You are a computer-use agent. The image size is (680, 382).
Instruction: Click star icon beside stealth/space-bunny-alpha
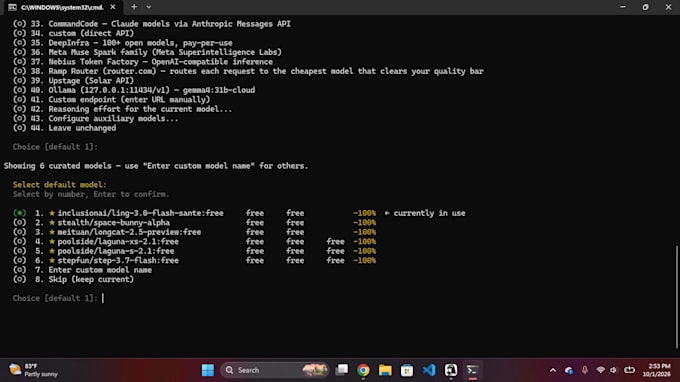(52, 222)
